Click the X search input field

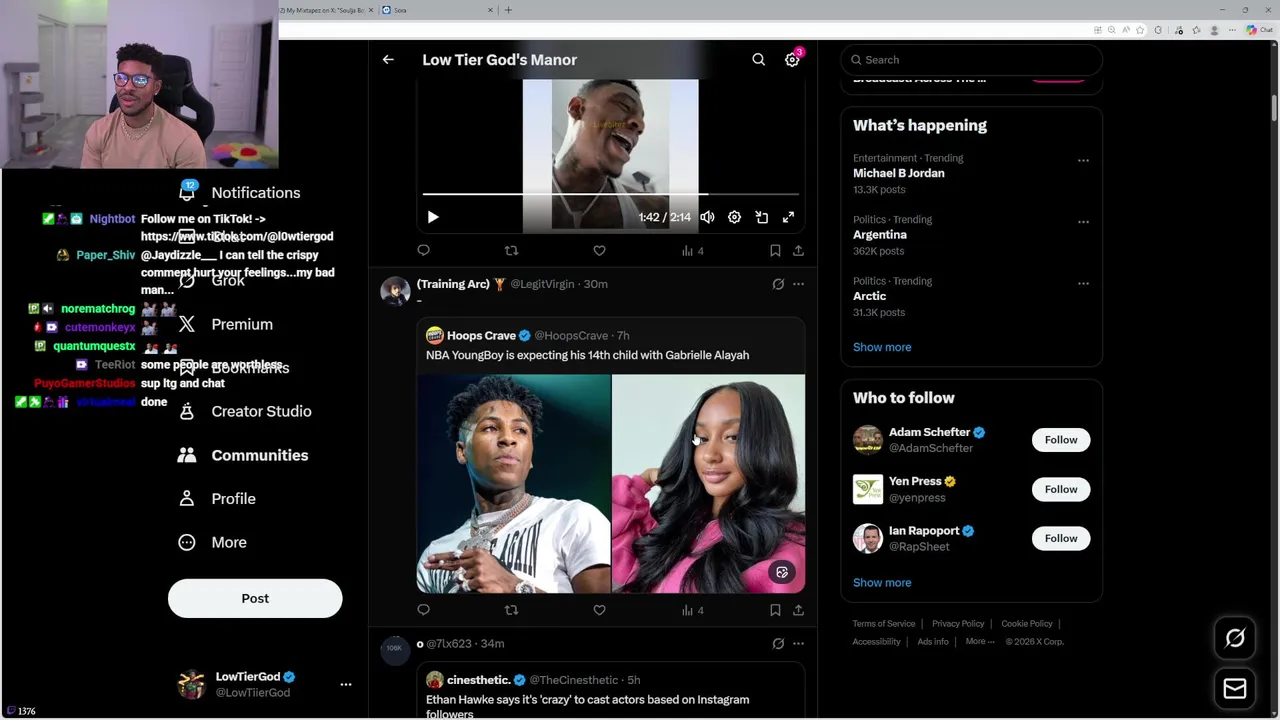[x=971, y=60]
